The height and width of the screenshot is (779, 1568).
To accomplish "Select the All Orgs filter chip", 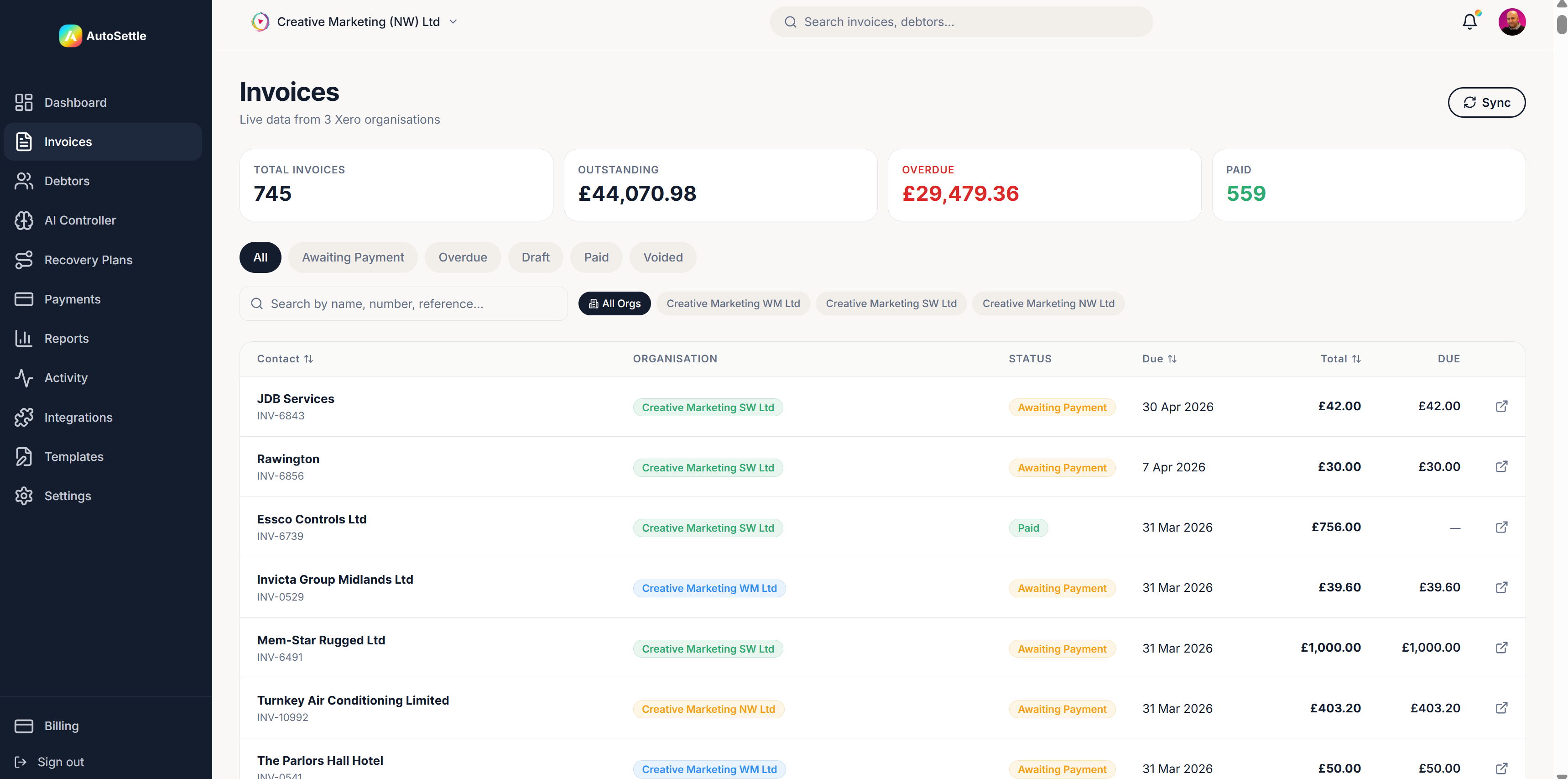I will (x=614, y=303).
